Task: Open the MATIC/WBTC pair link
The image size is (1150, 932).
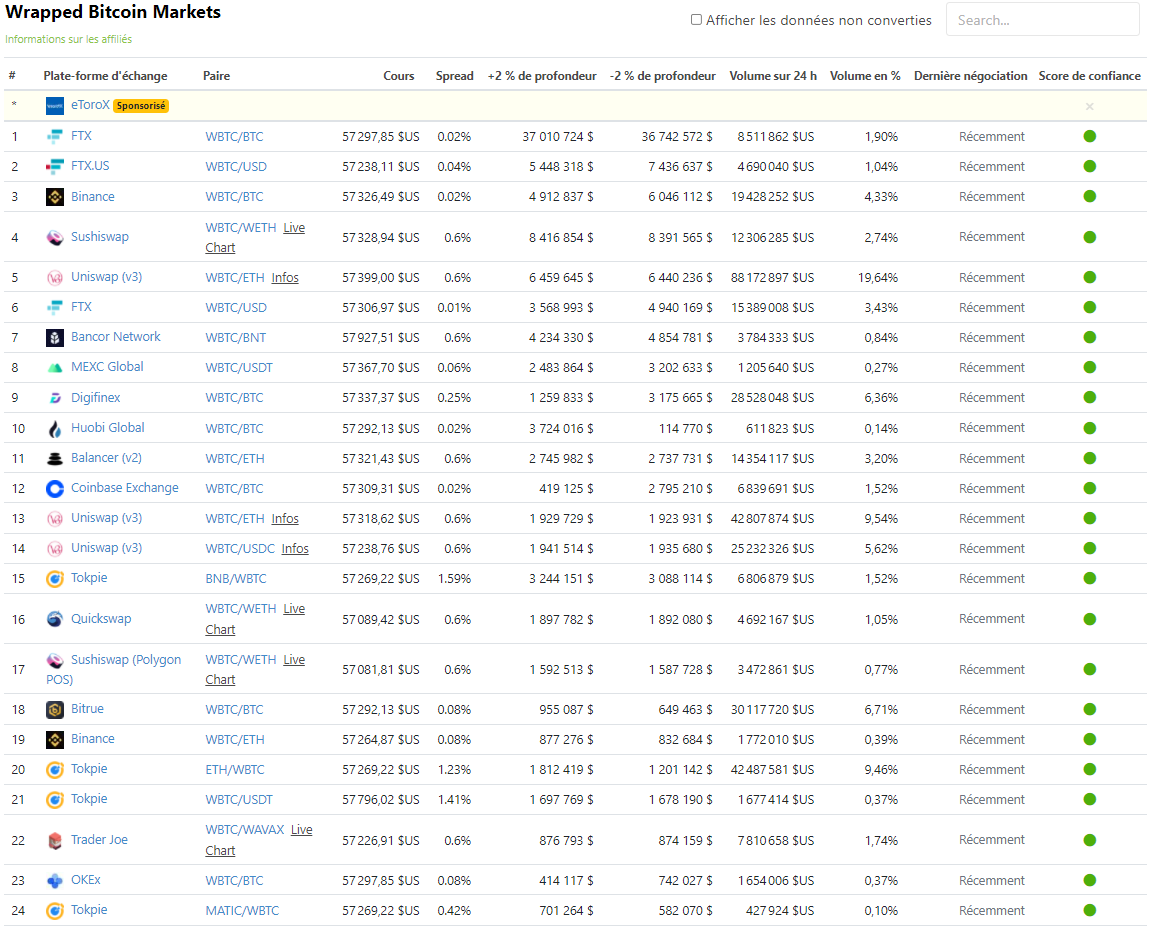Action: pyautogui.click(x=242, y=911)
